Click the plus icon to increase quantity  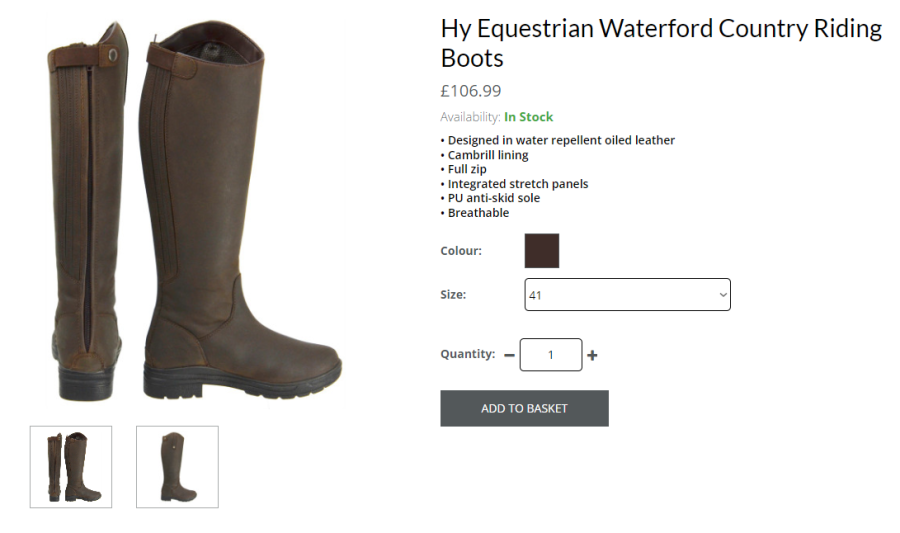592,355
